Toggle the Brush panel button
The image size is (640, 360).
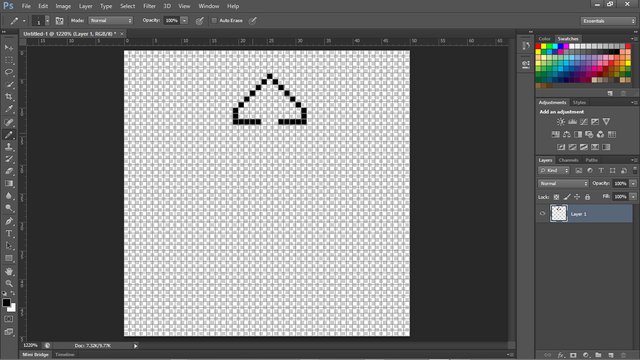click(60, 20)
